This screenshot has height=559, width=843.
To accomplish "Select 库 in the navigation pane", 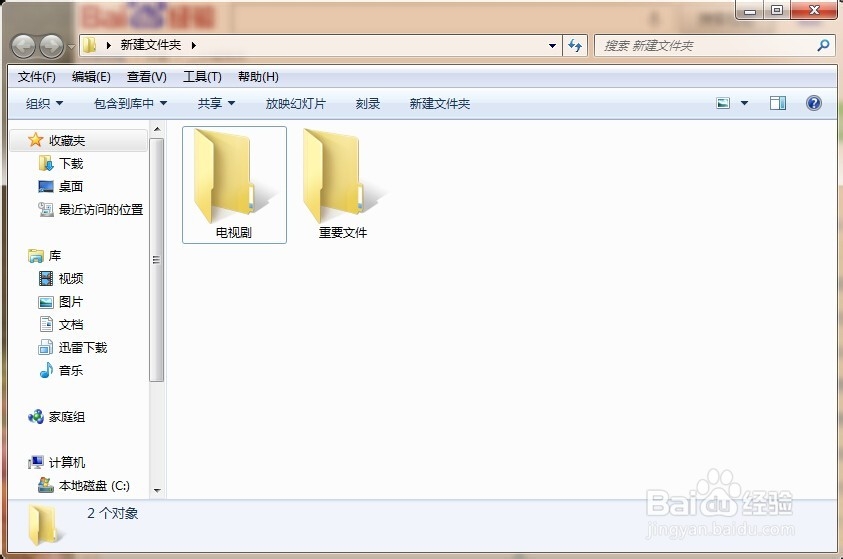I will tap(55, 256).
